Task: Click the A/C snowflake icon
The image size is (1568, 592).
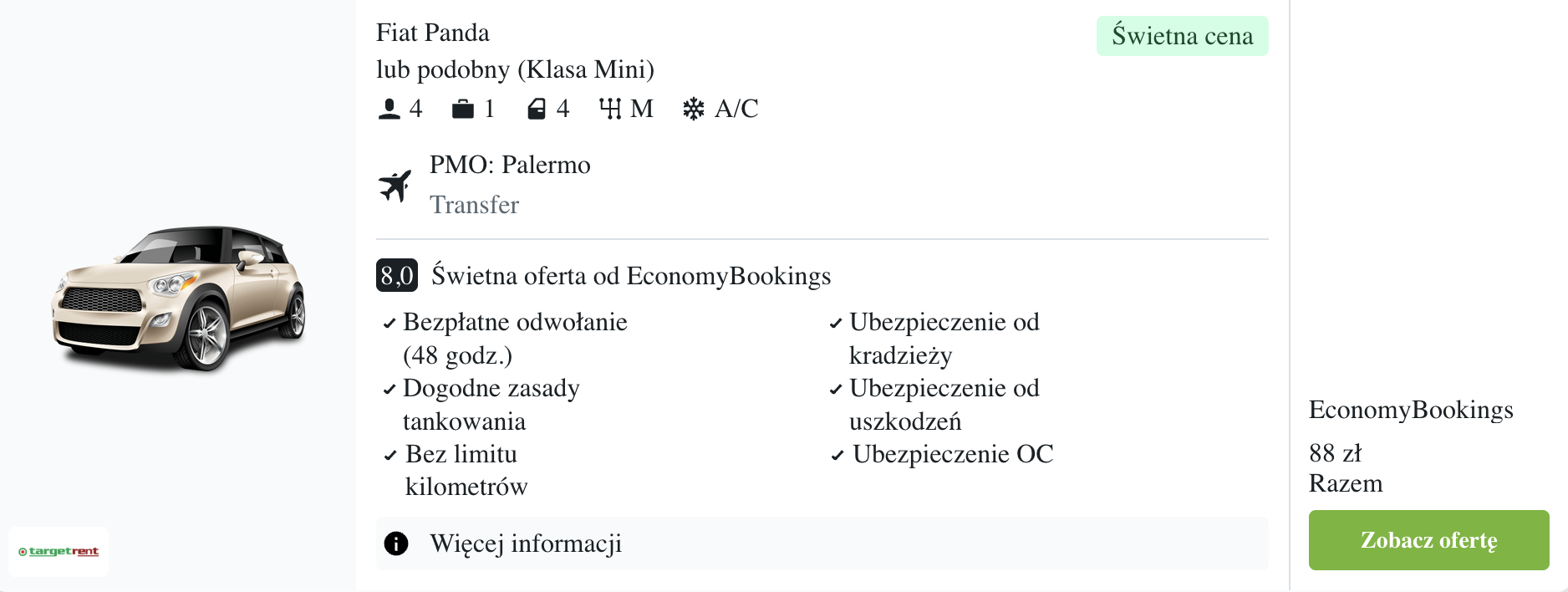Action: [693, 107]
